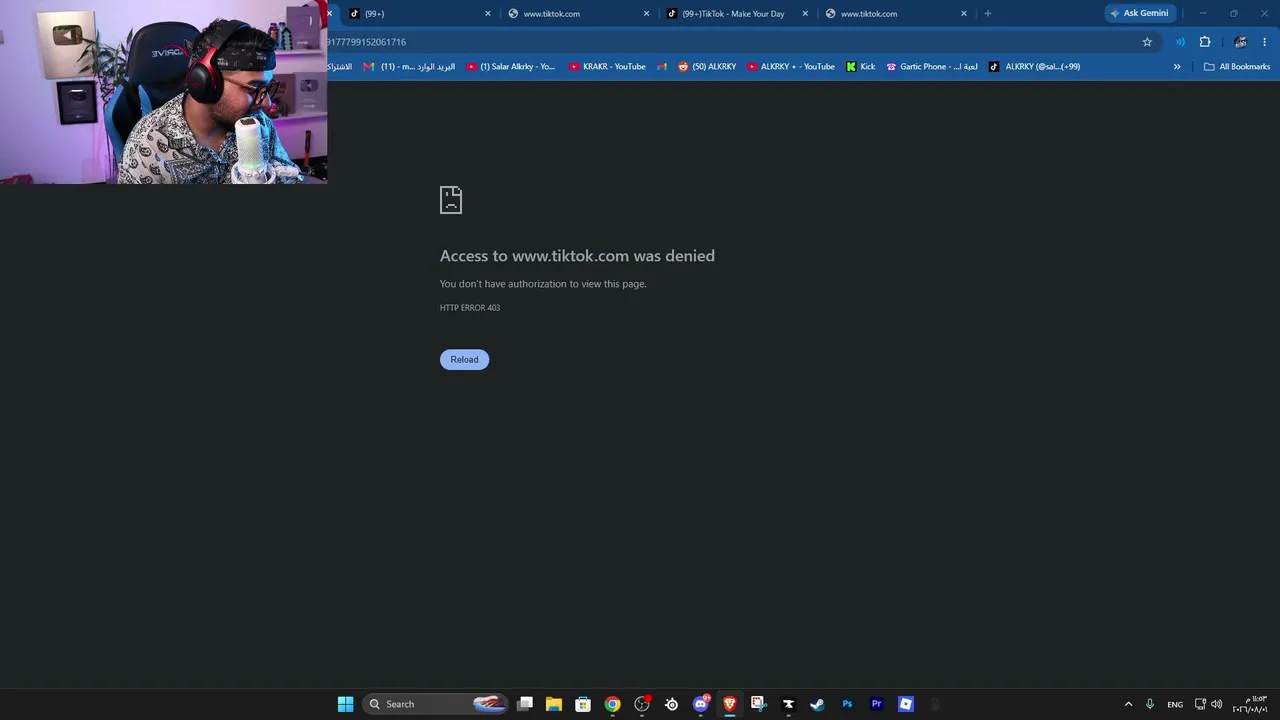Open Premiere Pro from the taskbar
Image resolution: width=1280 pixels, height=720 pixels.
(x=876, y=704)
